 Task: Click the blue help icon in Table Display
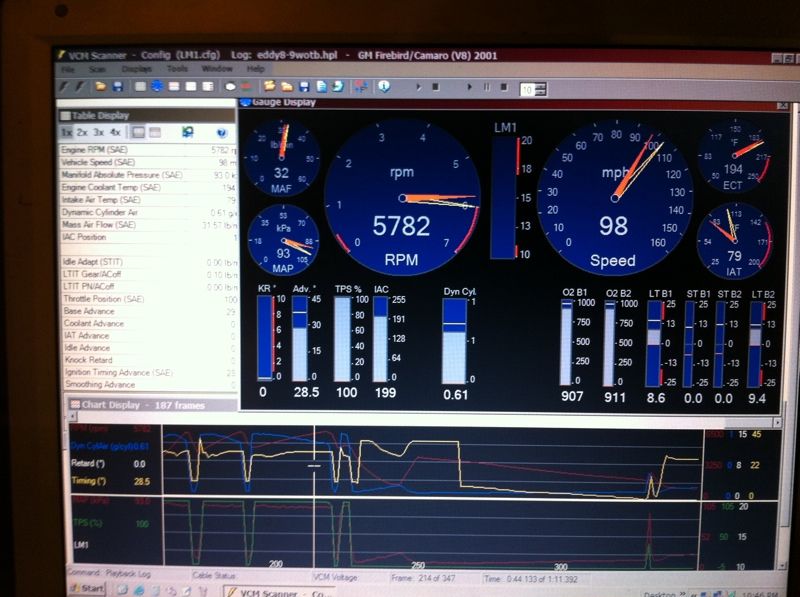(221, 133)
